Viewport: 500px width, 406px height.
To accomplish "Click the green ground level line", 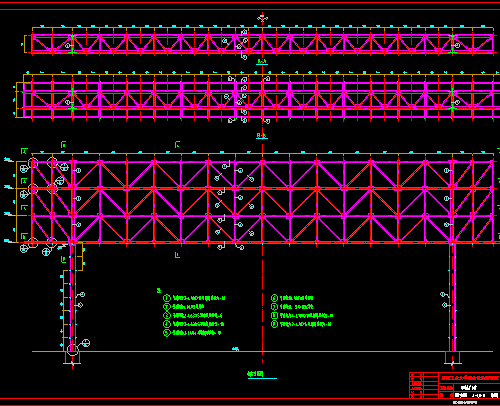I will [x=262, y=351].
